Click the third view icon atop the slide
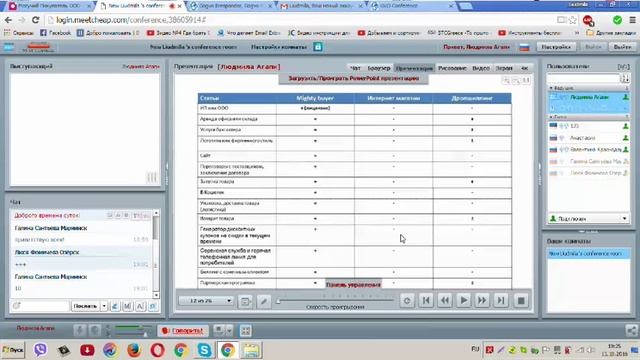This screenshot has width=640, height=360. 526,80
